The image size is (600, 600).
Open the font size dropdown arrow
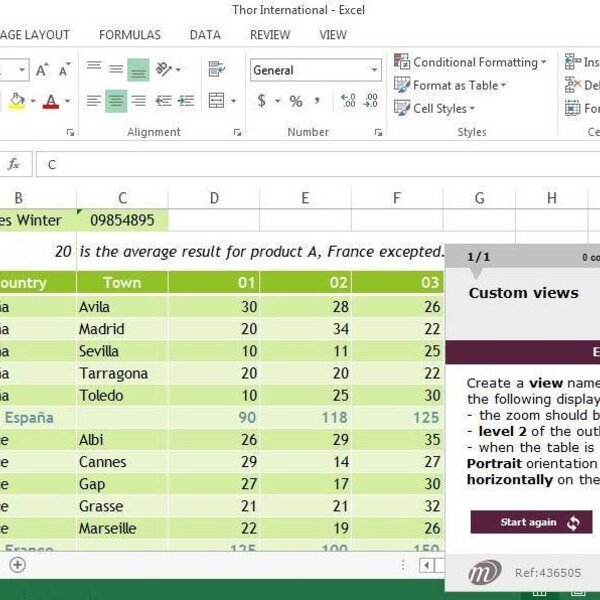pos(22,70)
